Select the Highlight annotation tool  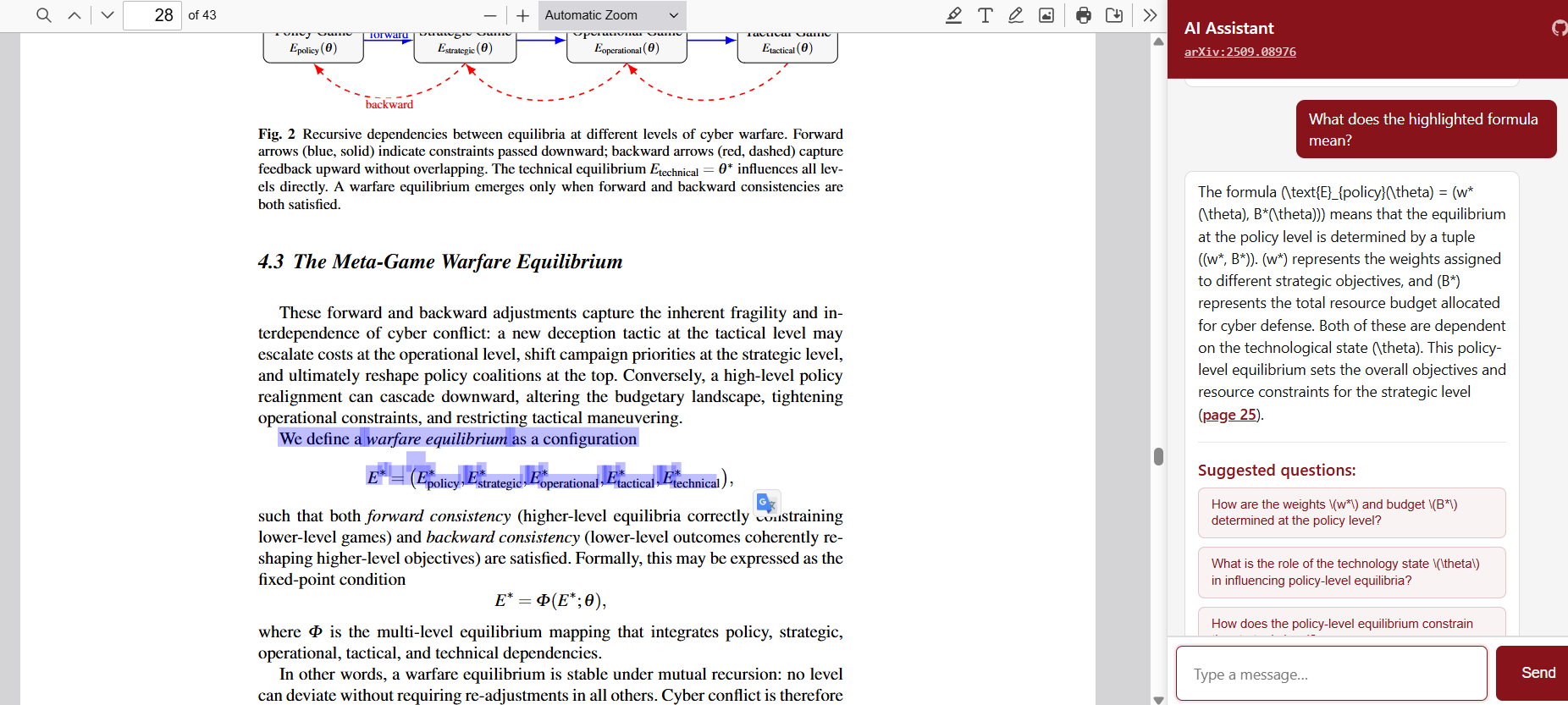click(953, 15)
